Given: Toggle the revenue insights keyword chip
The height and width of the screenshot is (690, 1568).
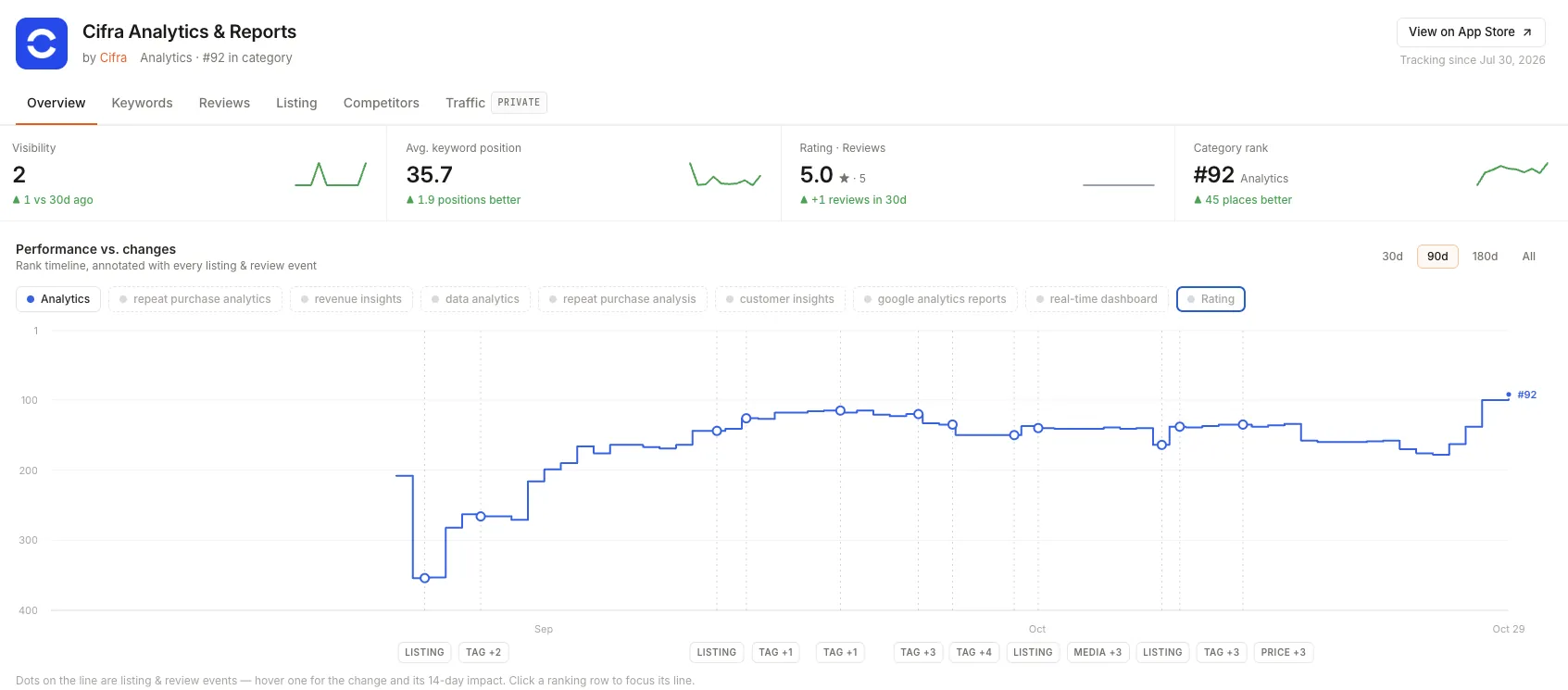Looking at the screenshot, I should (x=351, y=299).
